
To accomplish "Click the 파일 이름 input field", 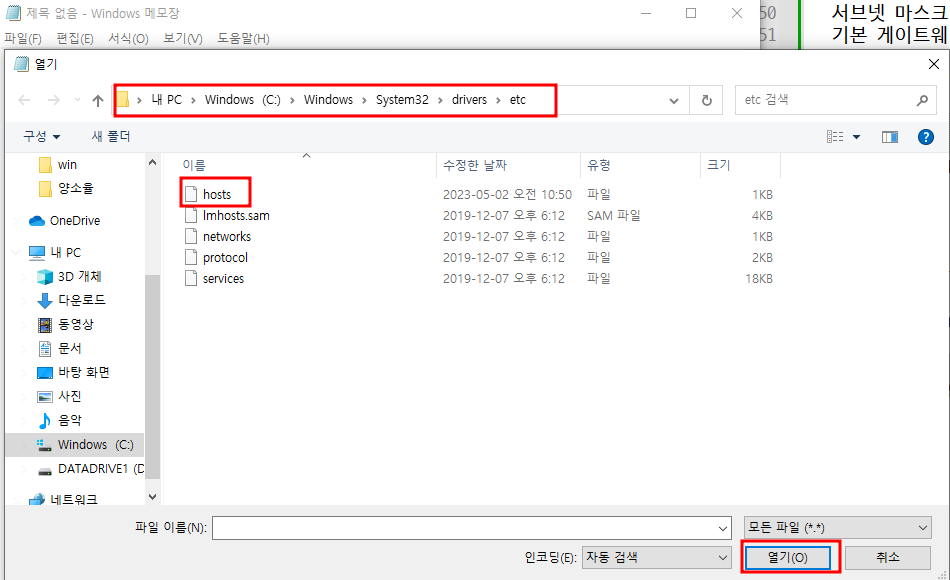I will [x=464, y=528].
